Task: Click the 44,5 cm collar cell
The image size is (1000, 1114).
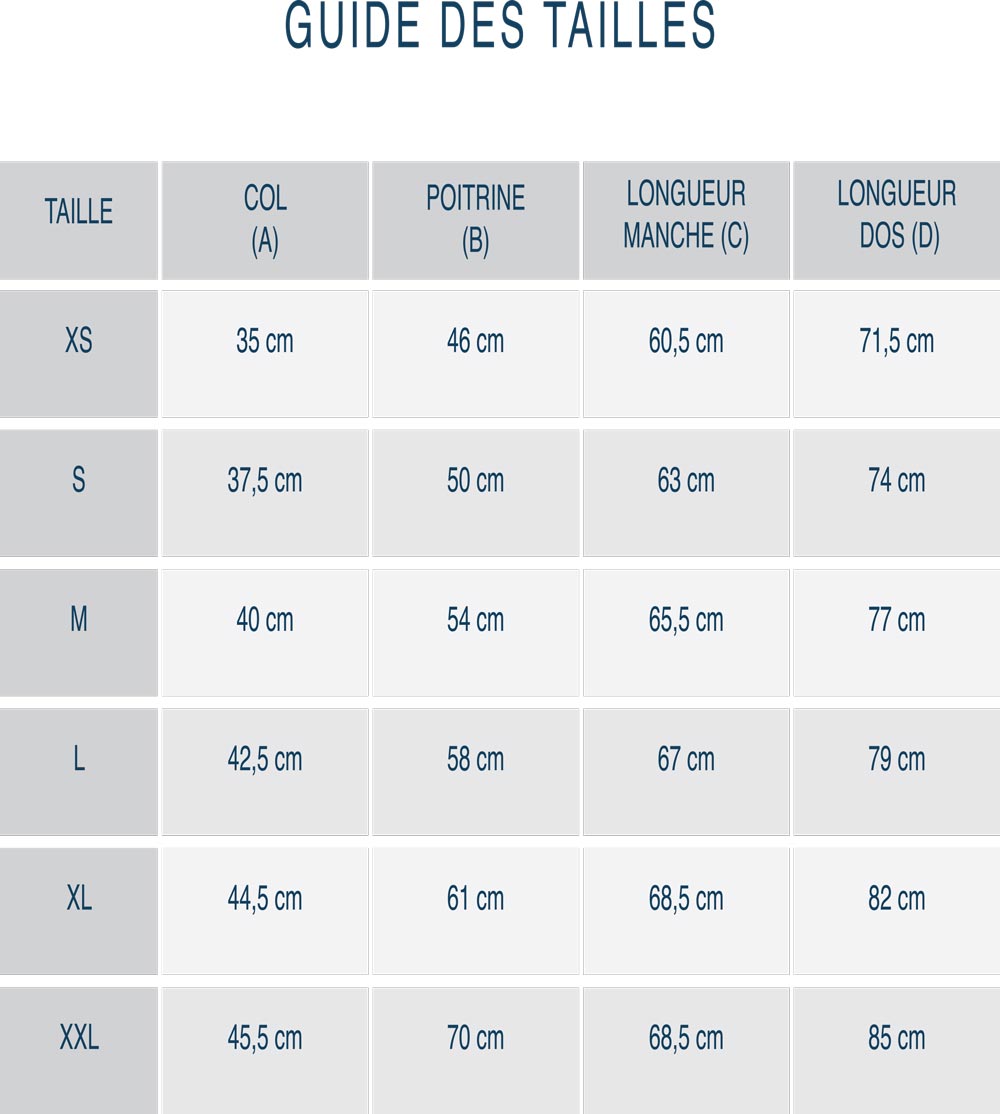Action: pos(265,898)
